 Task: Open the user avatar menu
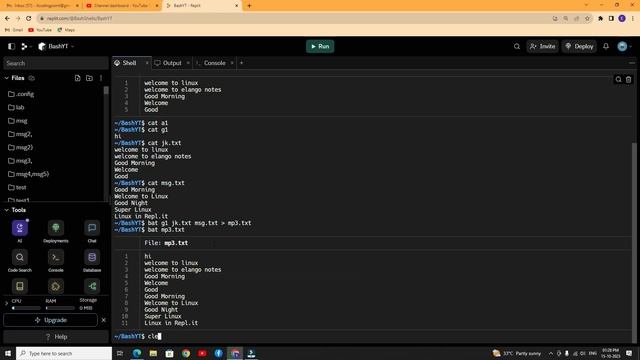(624, 47)
